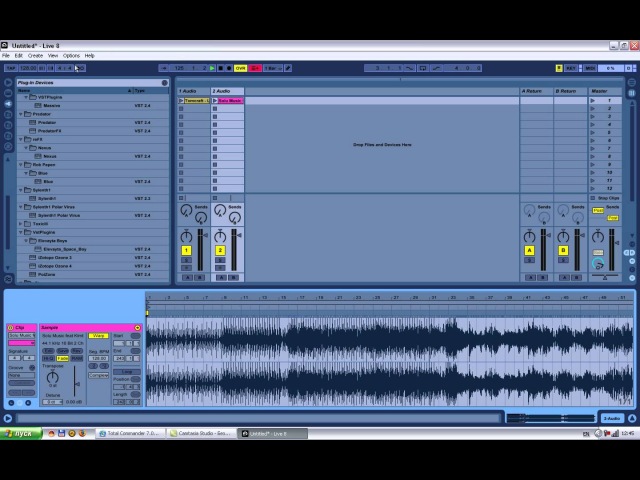Open the Options menu
The image size is (640, 480).
click(x=71, y=56)
